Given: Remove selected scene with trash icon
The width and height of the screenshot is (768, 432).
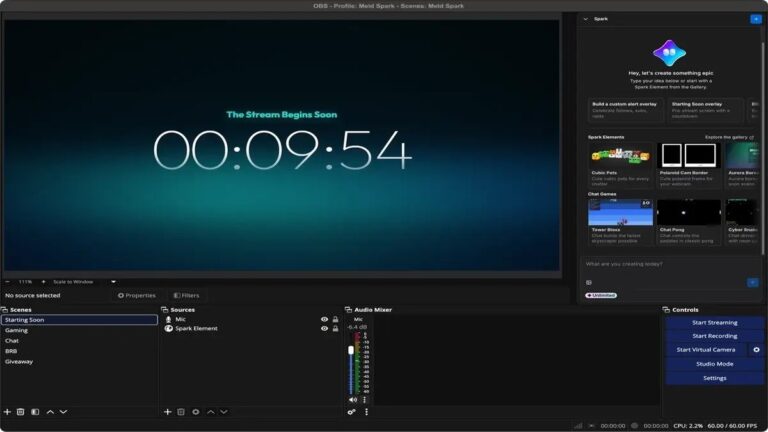Looking at the screenshot, I should tap(21, 412).
